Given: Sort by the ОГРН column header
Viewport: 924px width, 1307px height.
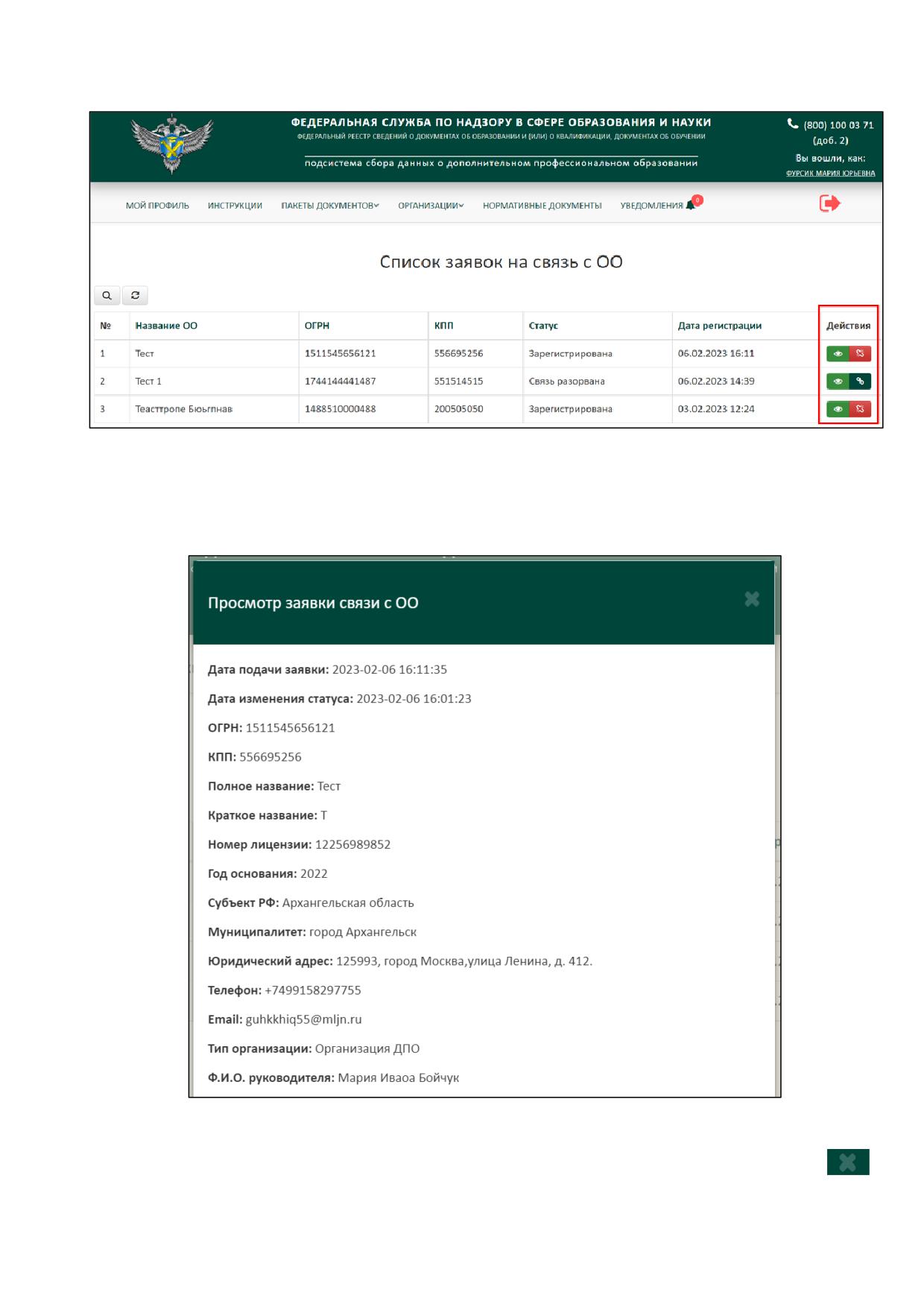Looking at the screenshot, I should pos(317,326).
